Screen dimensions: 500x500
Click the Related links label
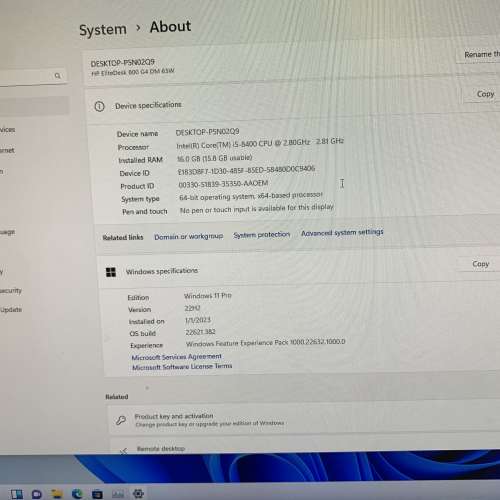pyautogui.click(x=123, y=238)
